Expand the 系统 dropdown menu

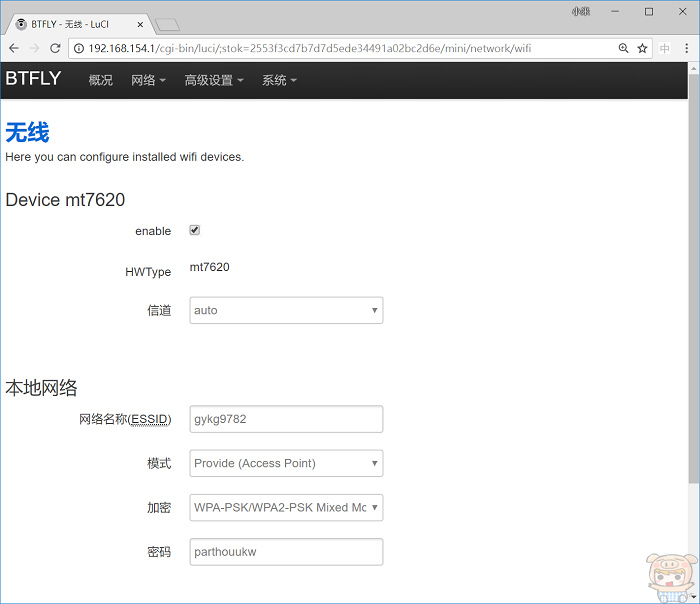(279, 80)
